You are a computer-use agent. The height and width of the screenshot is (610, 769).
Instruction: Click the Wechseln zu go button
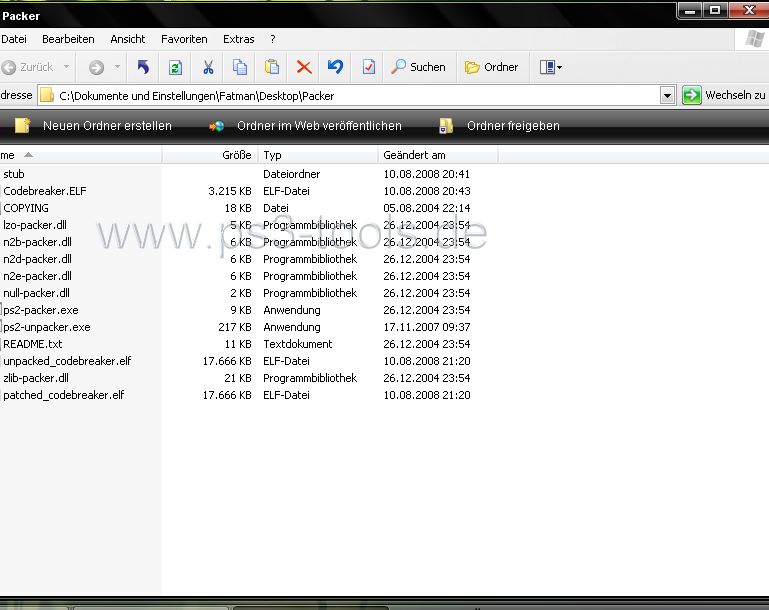[x=724, y=95]
